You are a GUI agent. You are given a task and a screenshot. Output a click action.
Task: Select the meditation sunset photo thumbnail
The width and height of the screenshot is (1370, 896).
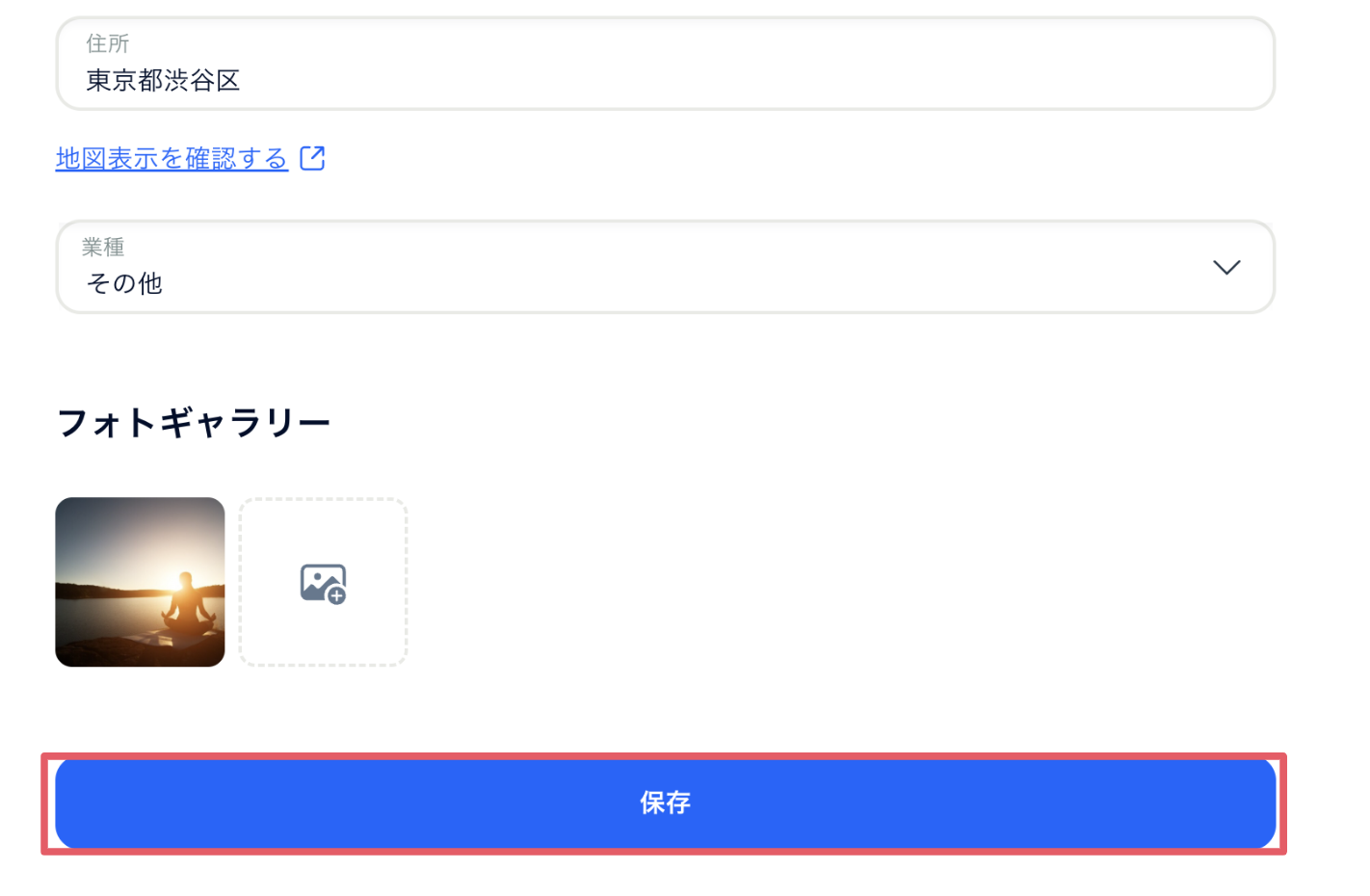(140, 582)
